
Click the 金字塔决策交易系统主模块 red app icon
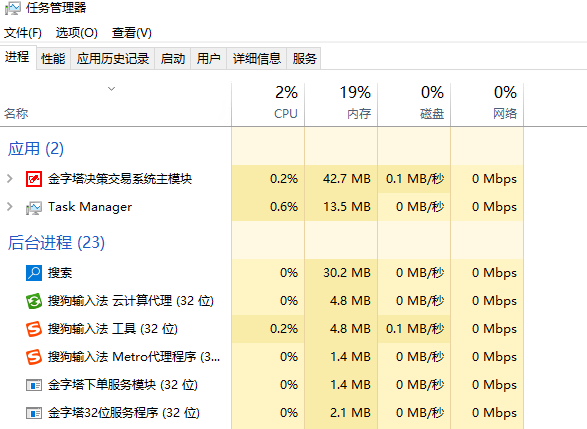coord(34,179)
